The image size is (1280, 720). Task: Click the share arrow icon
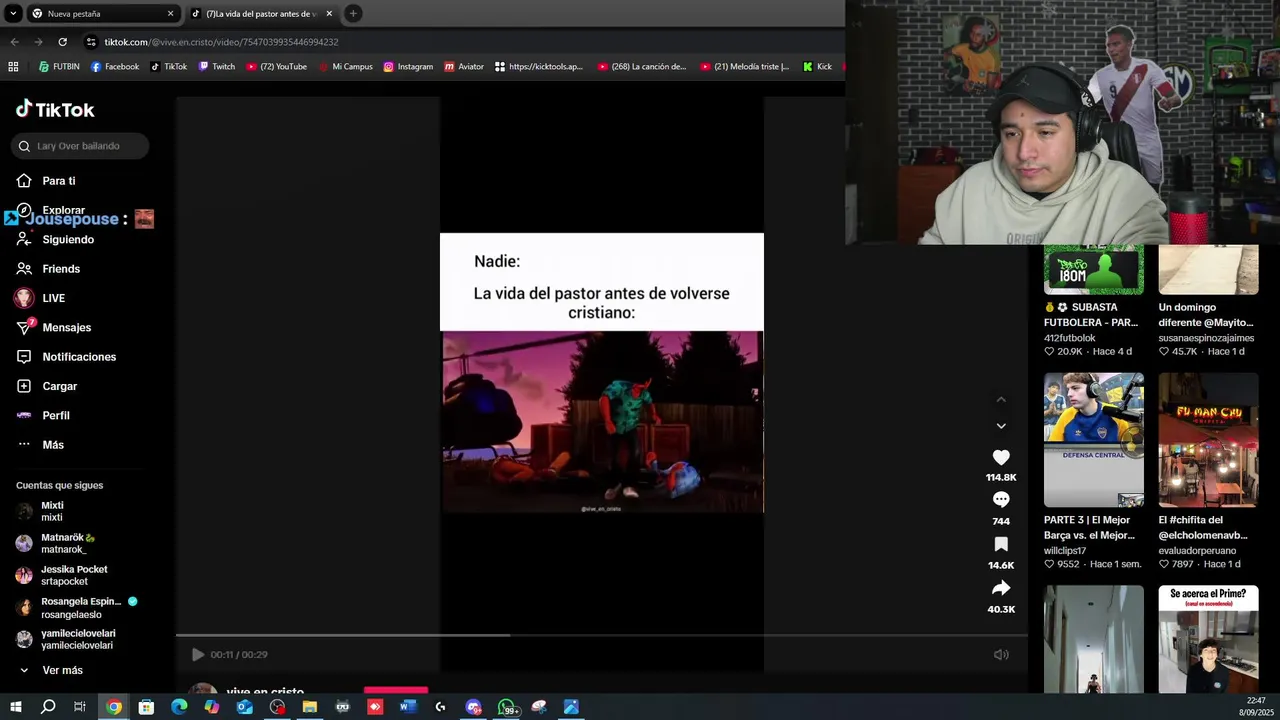pyautogui.click(x=1001, y=588)
